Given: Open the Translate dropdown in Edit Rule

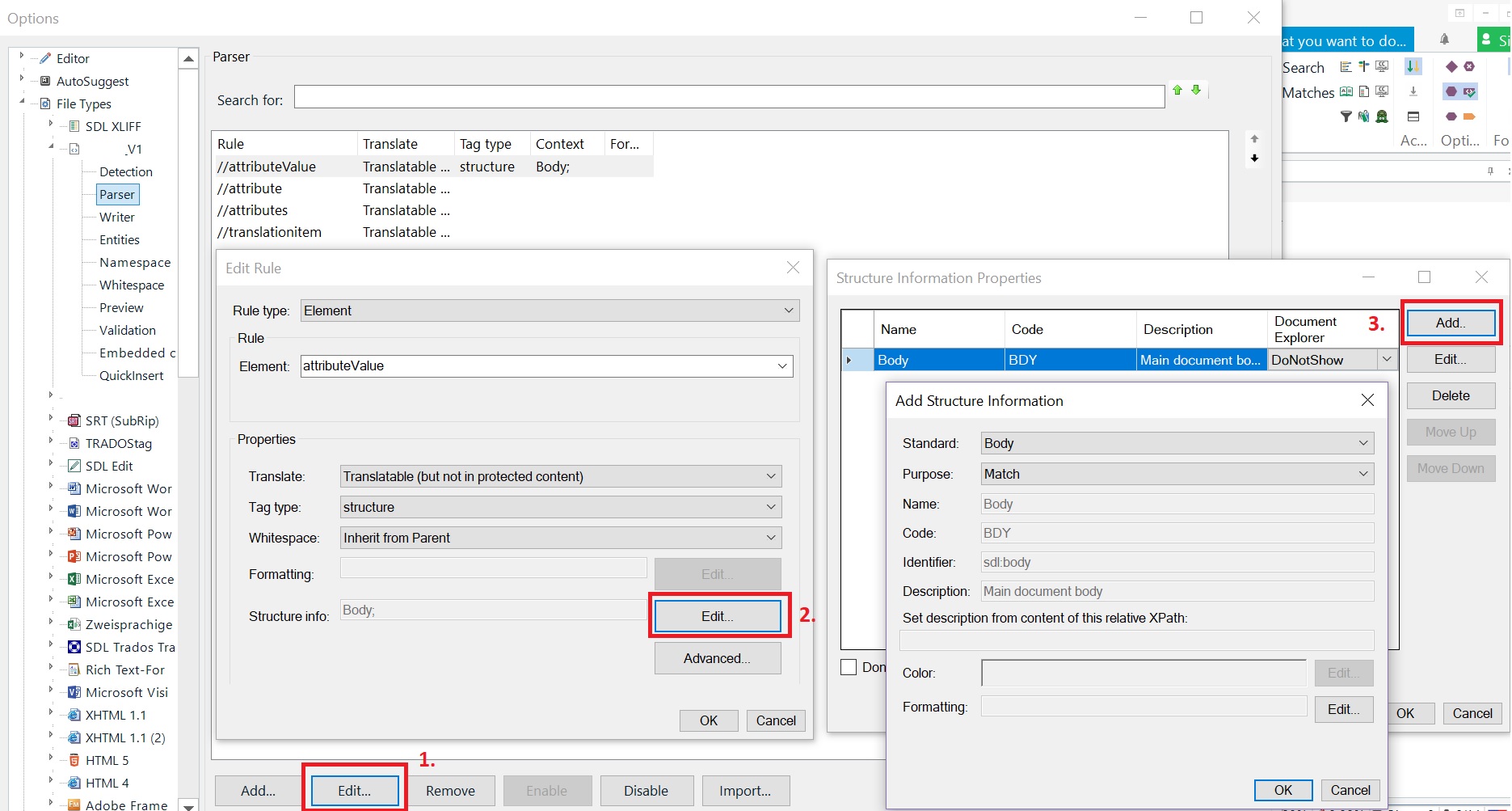Looking at the screenshot, I should [770, 476].
